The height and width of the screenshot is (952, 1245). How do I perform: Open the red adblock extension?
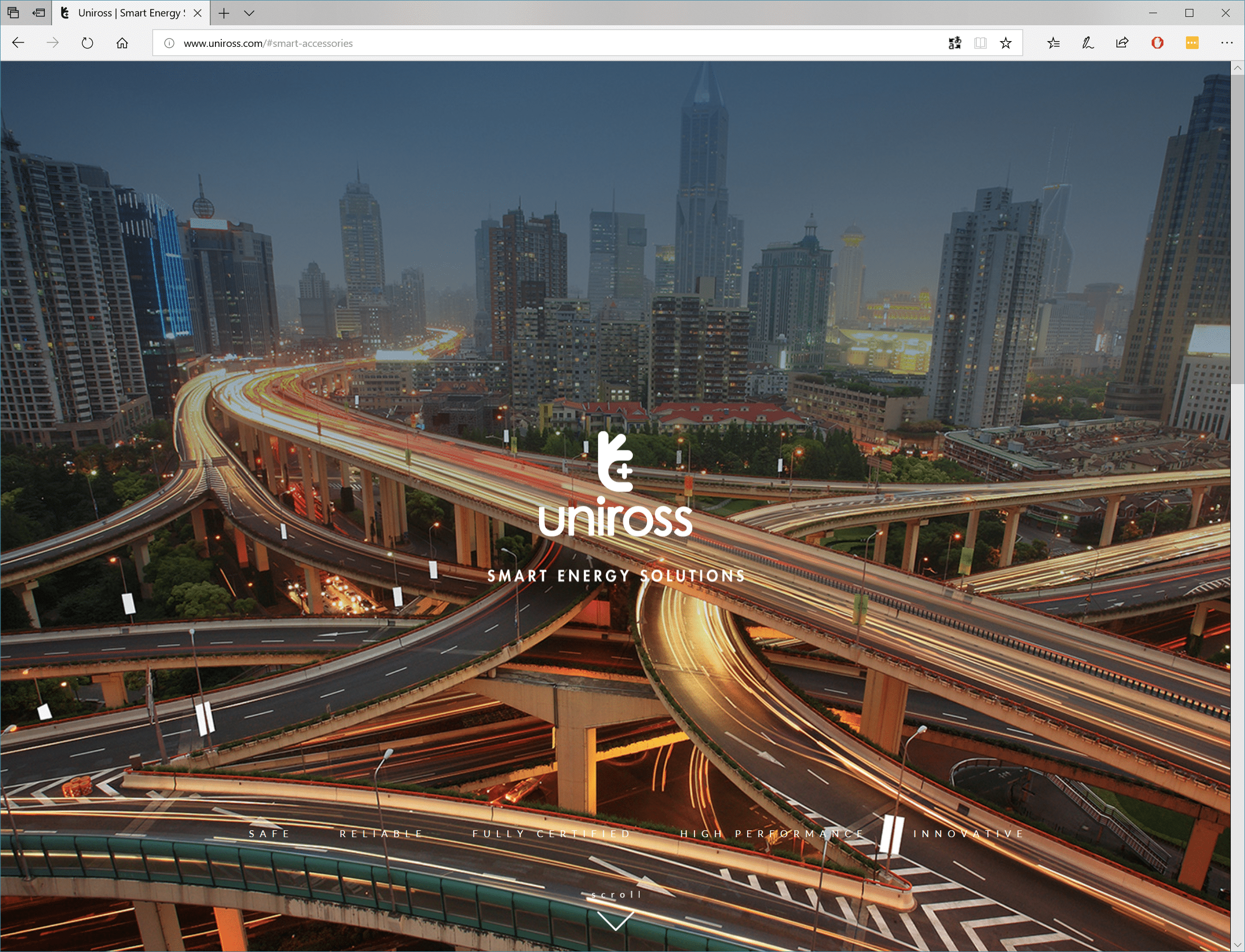[x=1157, y=43]
